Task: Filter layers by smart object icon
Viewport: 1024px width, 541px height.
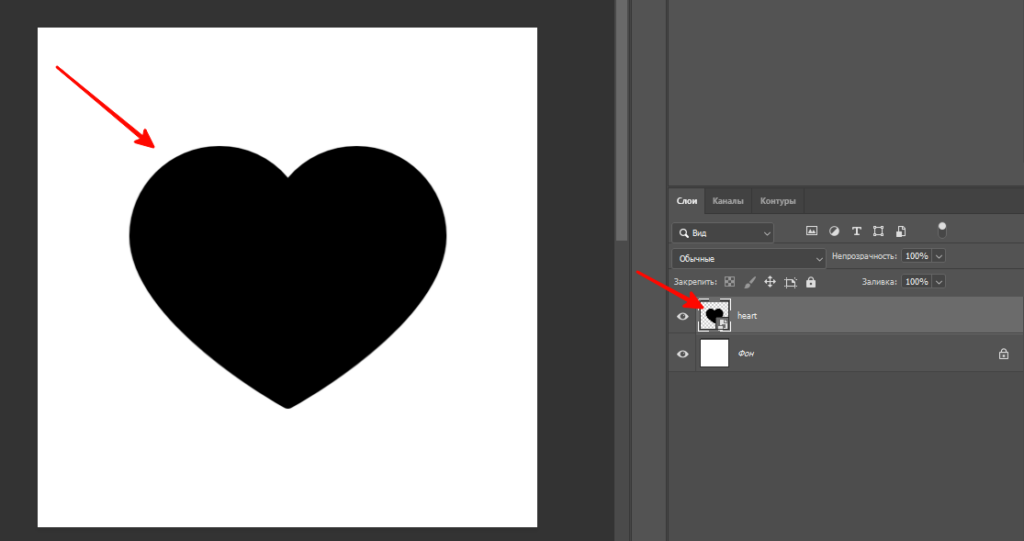Action: 900,231
